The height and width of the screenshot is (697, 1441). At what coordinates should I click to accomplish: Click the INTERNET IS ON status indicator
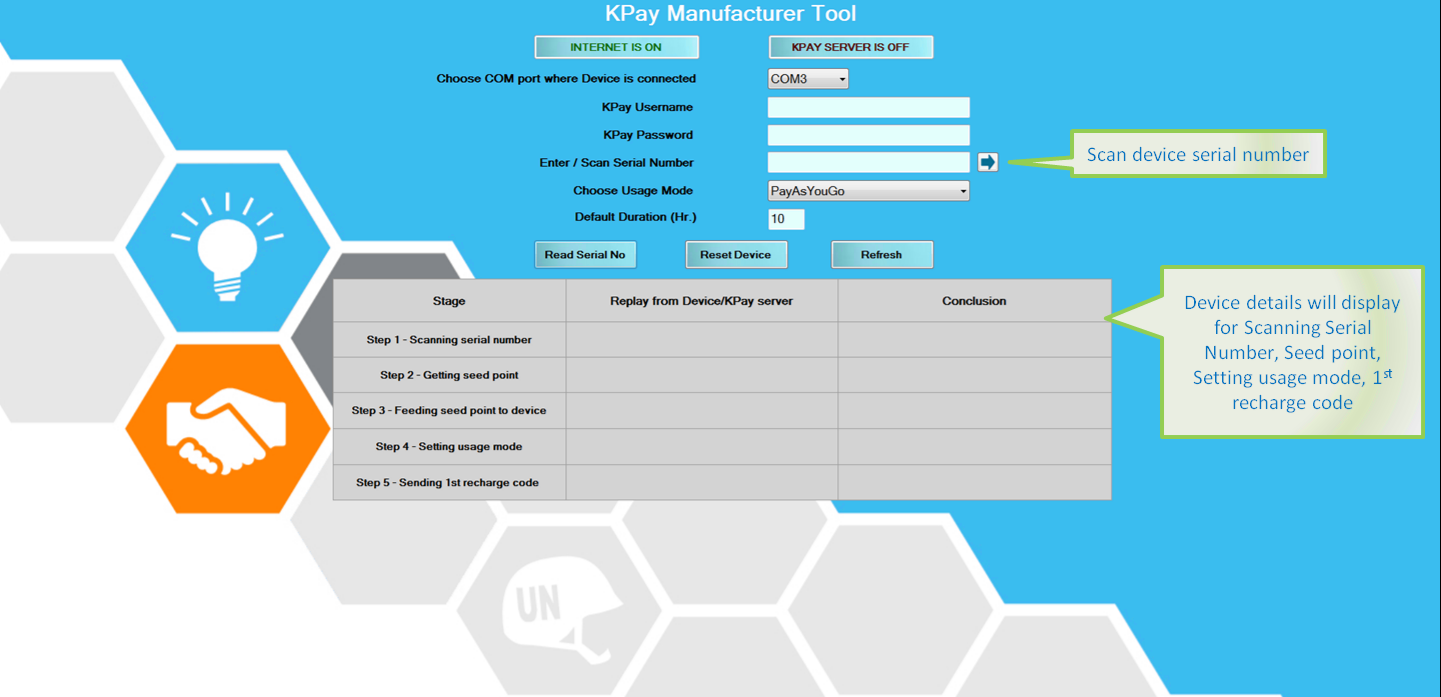tap(616, 47)
